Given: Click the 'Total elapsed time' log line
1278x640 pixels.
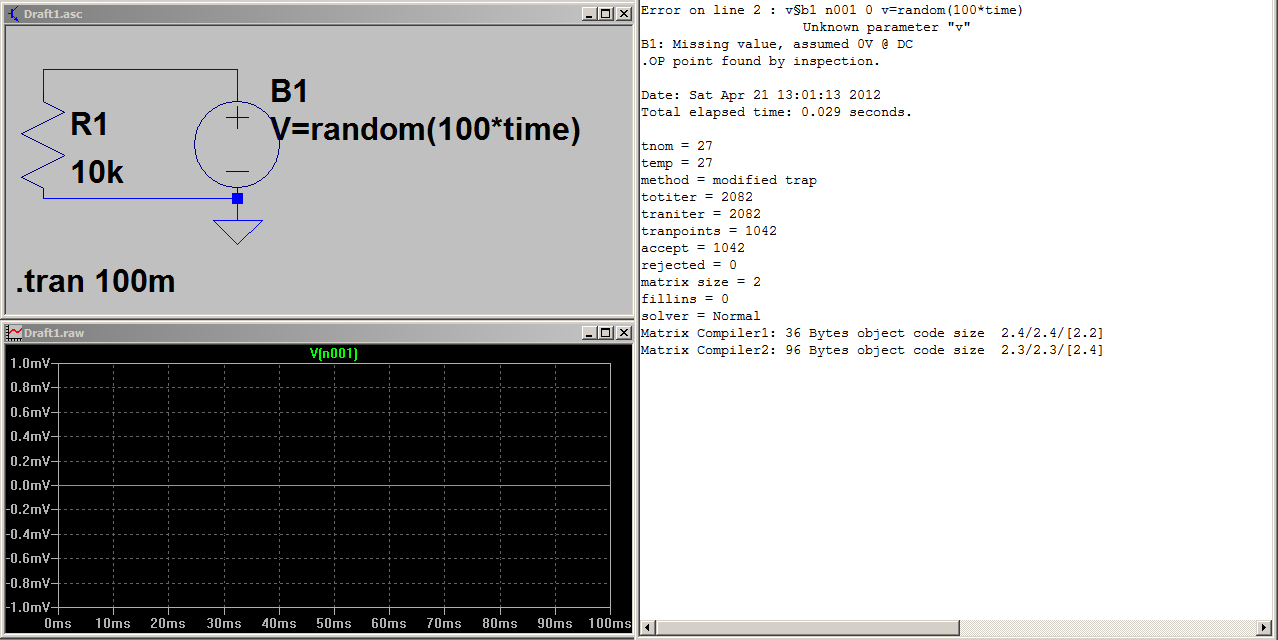Looking at the screenshot, I should (777, 112).
